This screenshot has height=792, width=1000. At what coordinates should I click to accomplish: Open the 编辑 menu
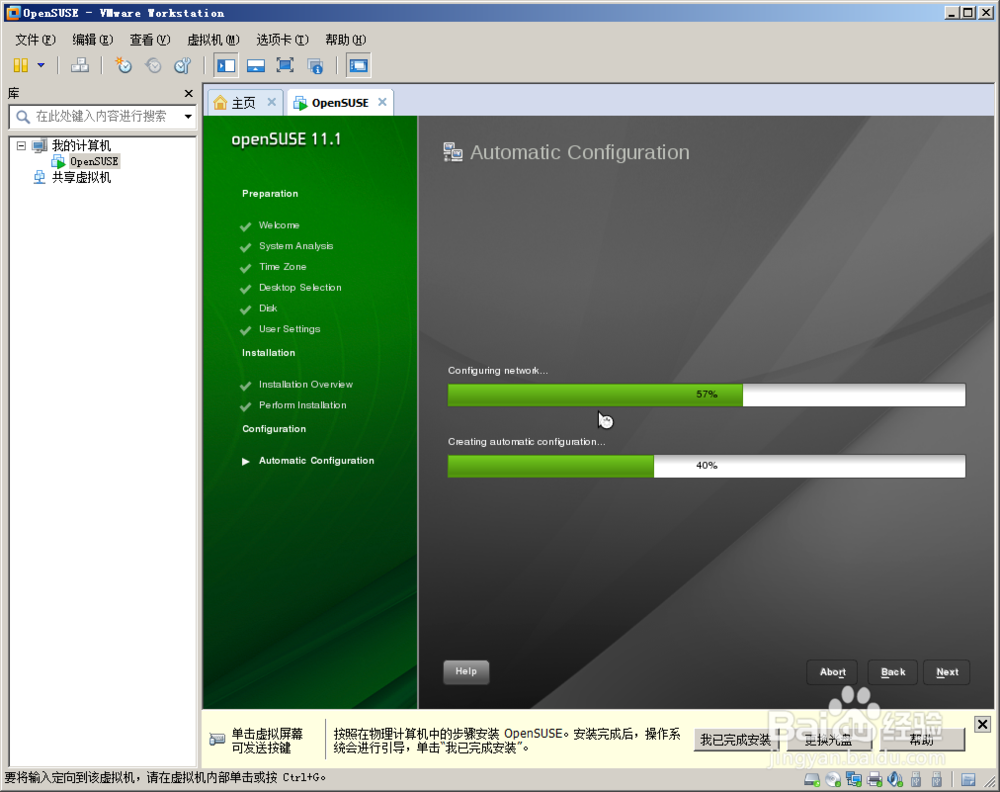92,40
